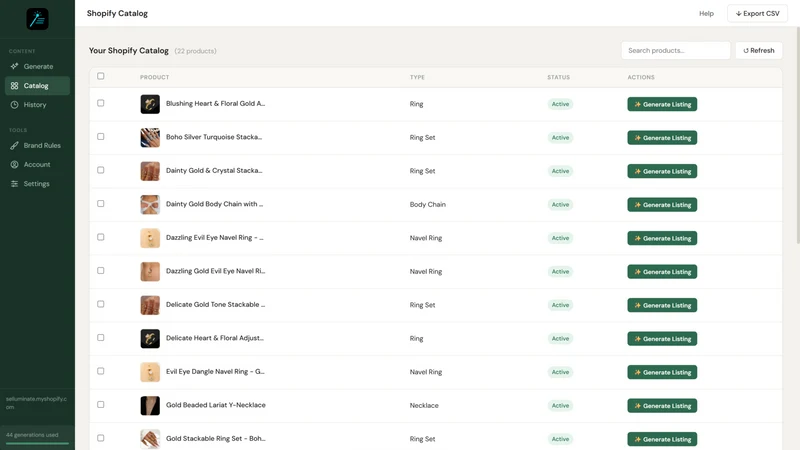Click the "Necklace" type cell

tap(424, 406)
